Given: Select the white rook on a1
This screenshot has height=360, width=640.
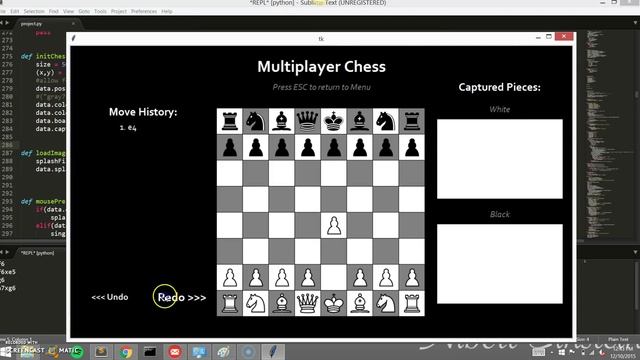Looking at the screenshot, I should point(229,304).
